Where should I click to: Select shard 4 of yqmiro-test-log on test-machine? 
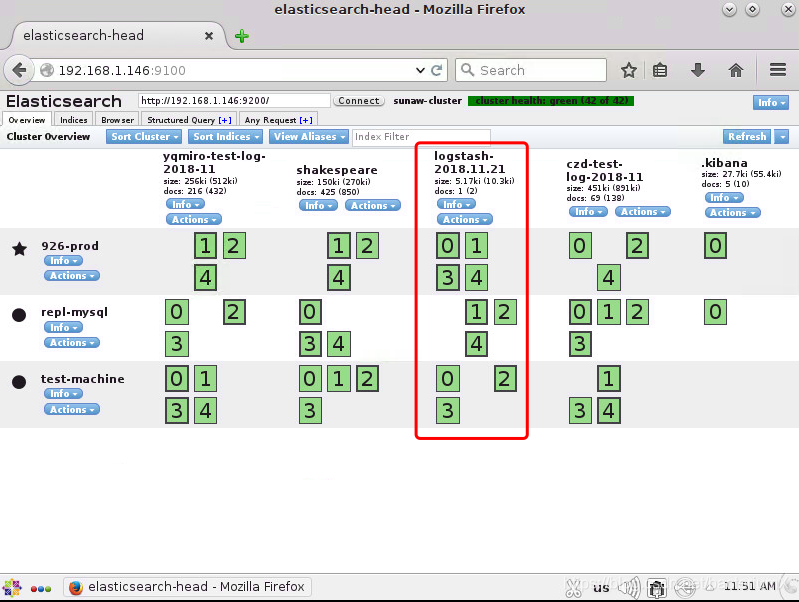coord(205,410)
